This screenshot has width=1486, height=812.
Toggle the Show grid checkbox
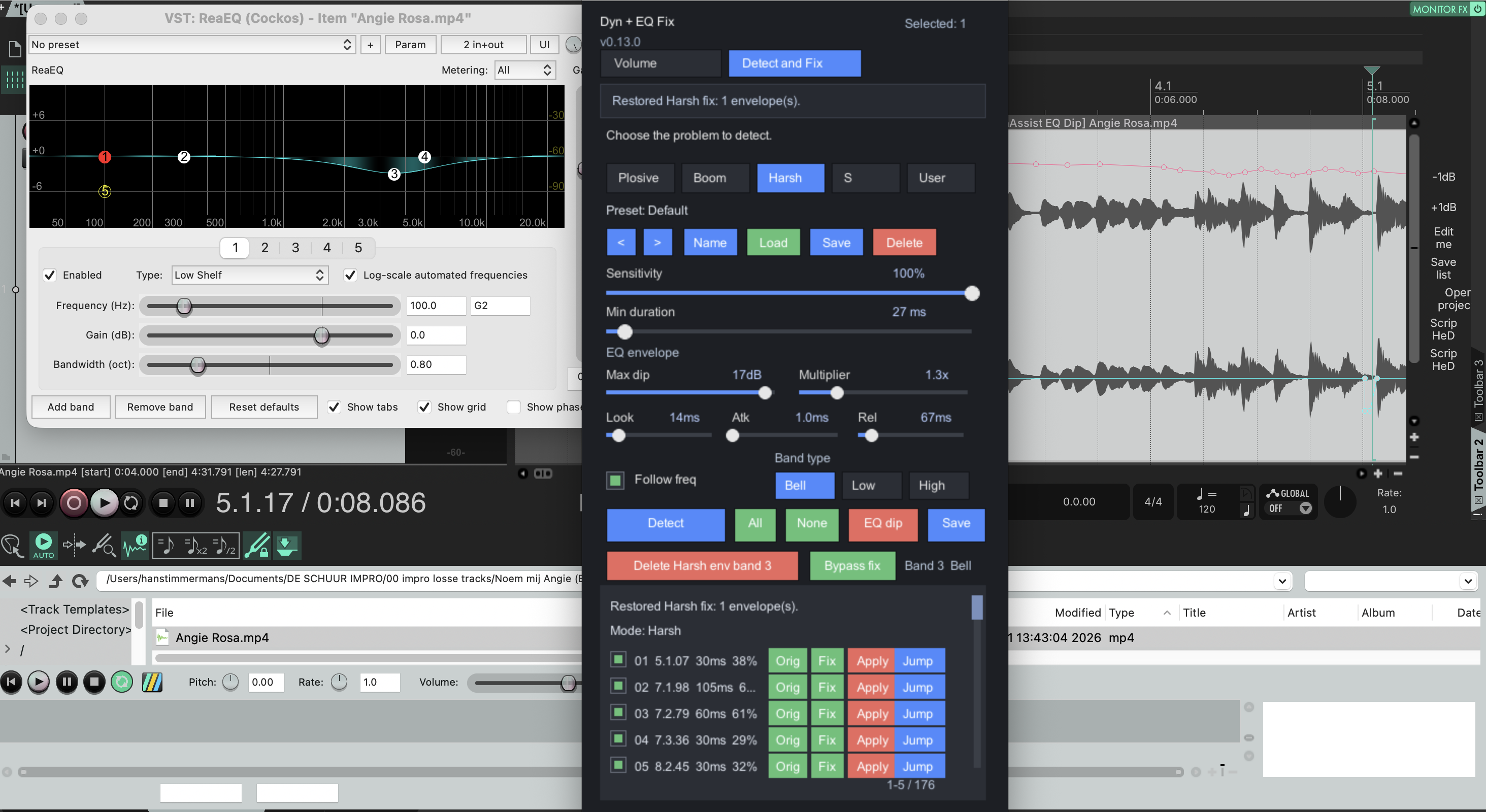(x=424, y=407)
